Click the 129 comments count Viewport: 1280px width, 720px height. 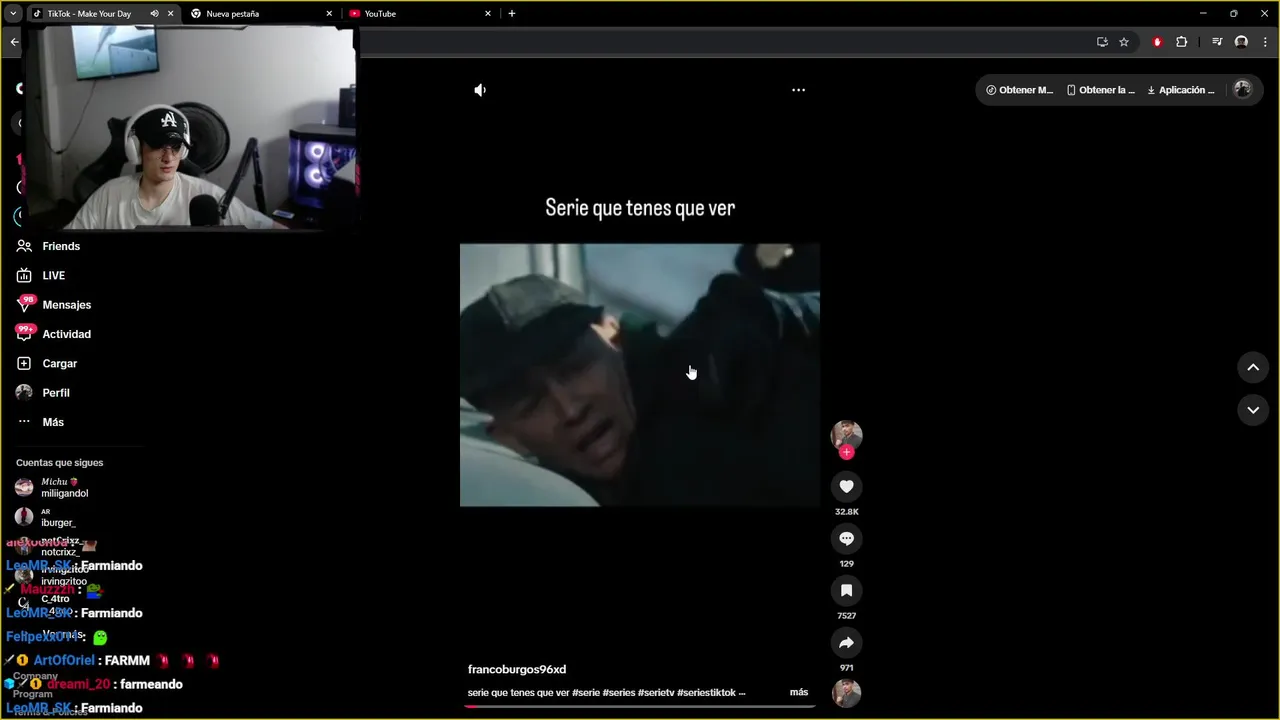tap(846, 564)
